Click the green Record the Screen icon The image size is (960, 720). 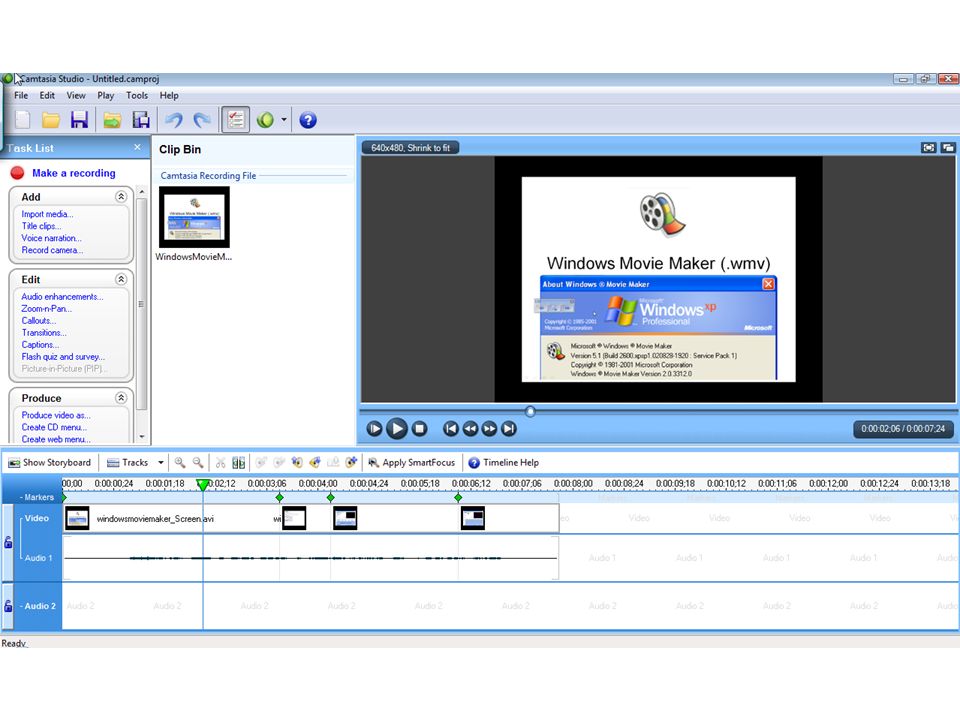pyautogui.click(x=265, y=120)
